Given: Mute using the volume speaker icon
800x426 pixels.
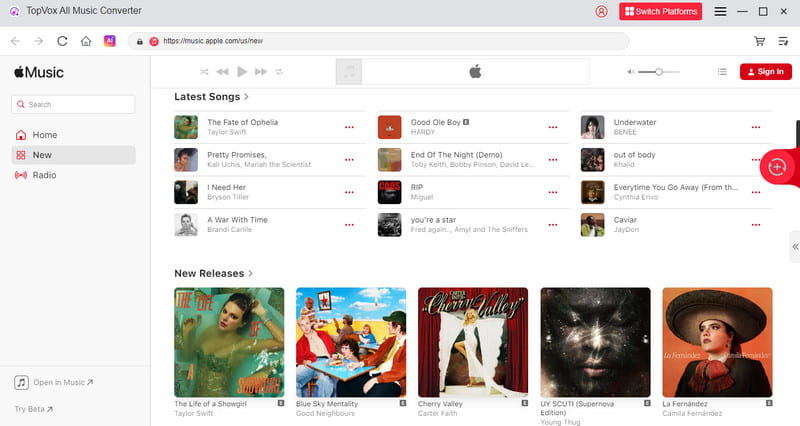Looking at the screenshot, I should [631, 72].
